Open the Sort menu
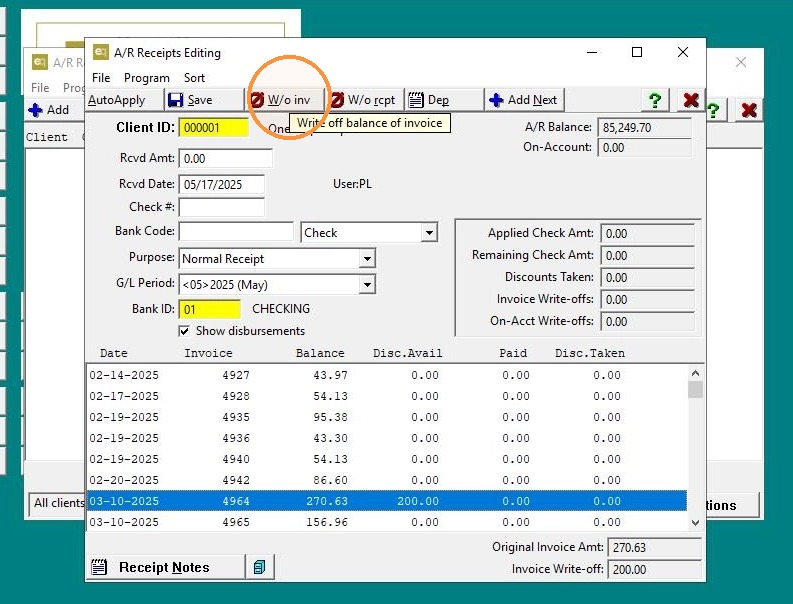The width and height of the screenshot is (793, 604). click(194, 78)
